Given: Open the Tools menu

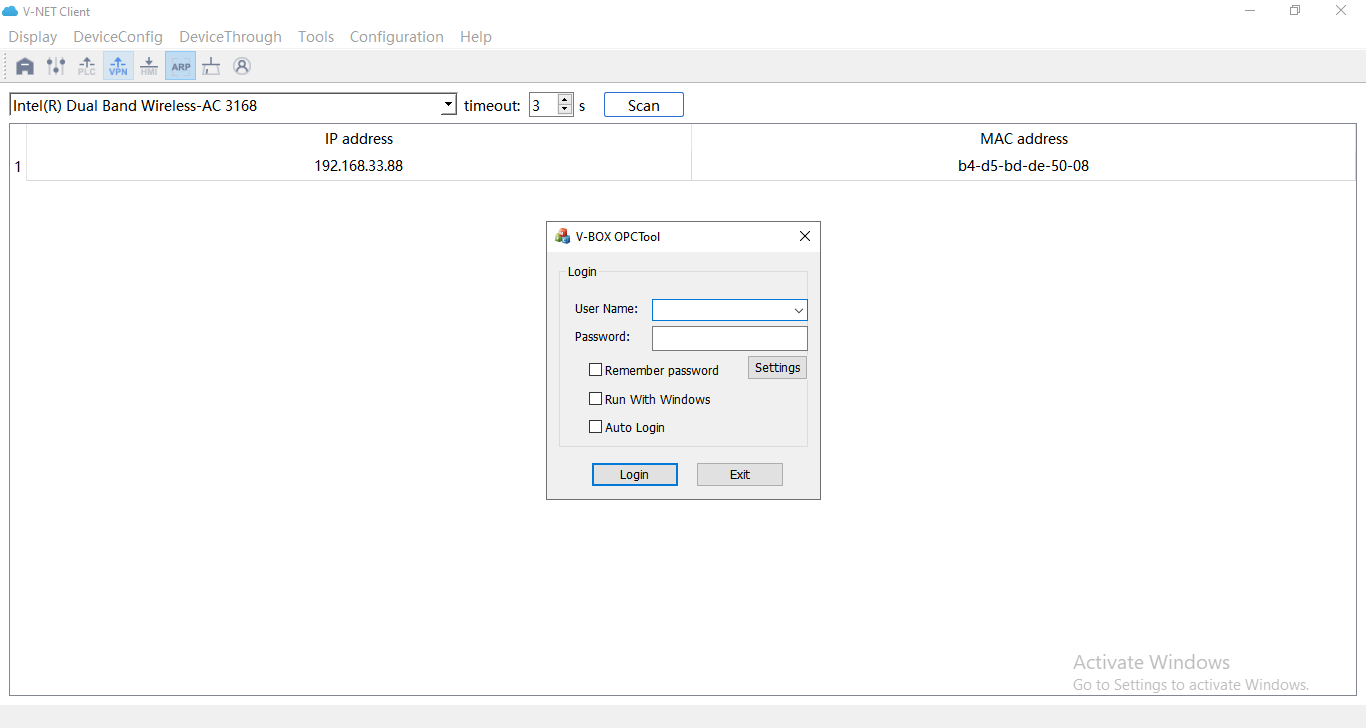Looking at the screenshot, I should (316, 36).
